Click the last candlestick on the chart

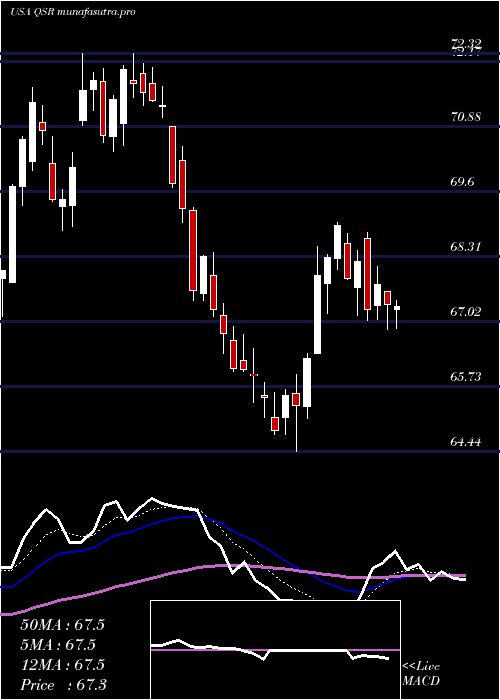click(396, 314)
